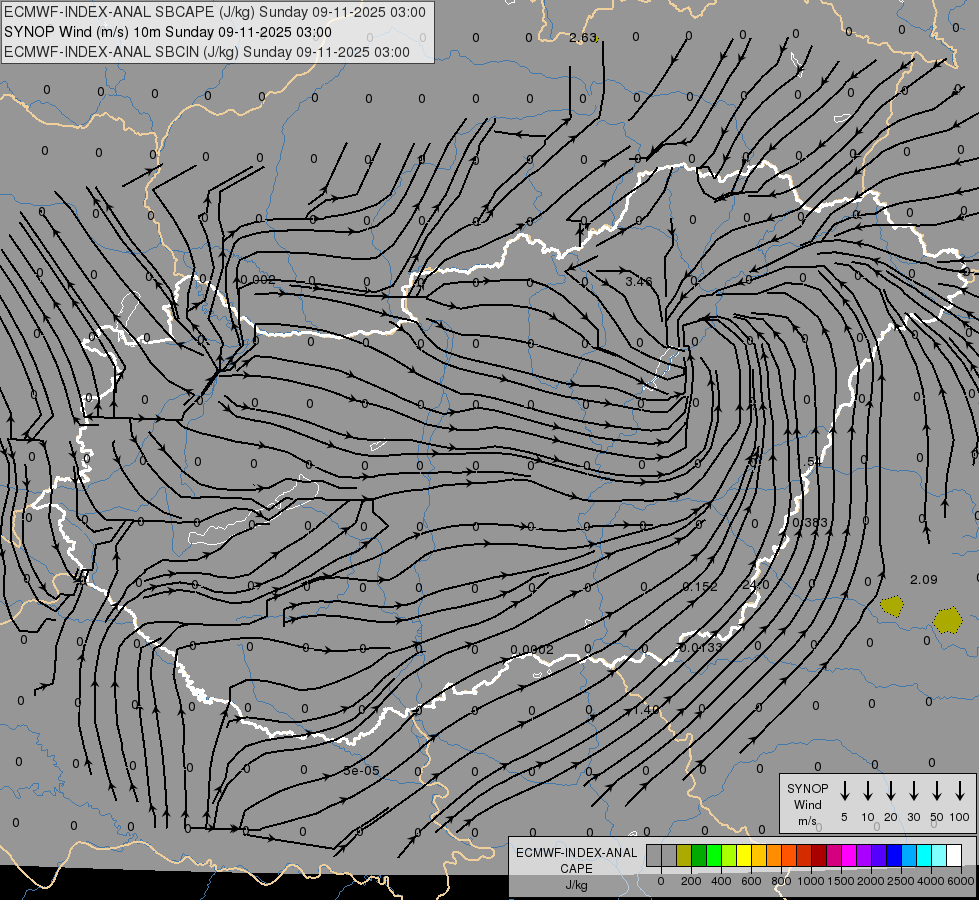
Task: Click the 30 m/s wind arrow in legend
Action: pyautogui.click(x=913, y=791)
